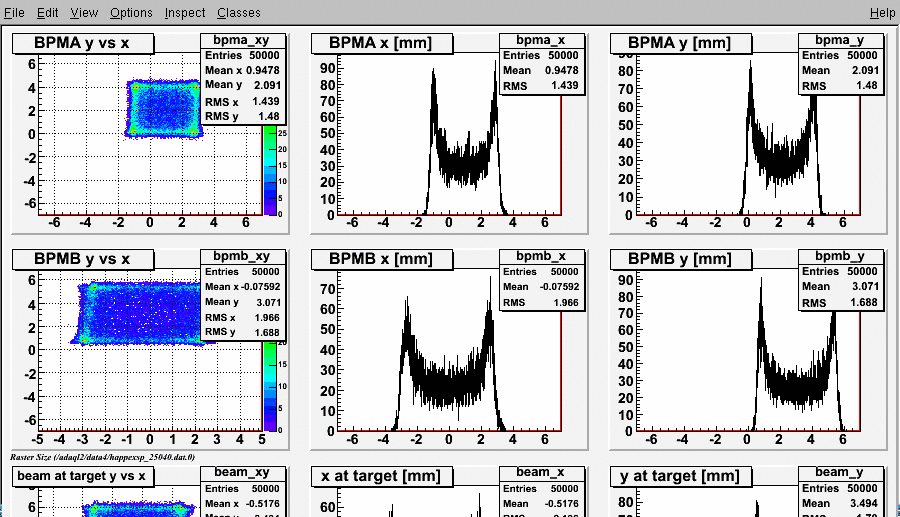Click 'Mean 3.071' in bpmb_y stats
Viewport: 900px width, 517px height.
pos(840,286)
